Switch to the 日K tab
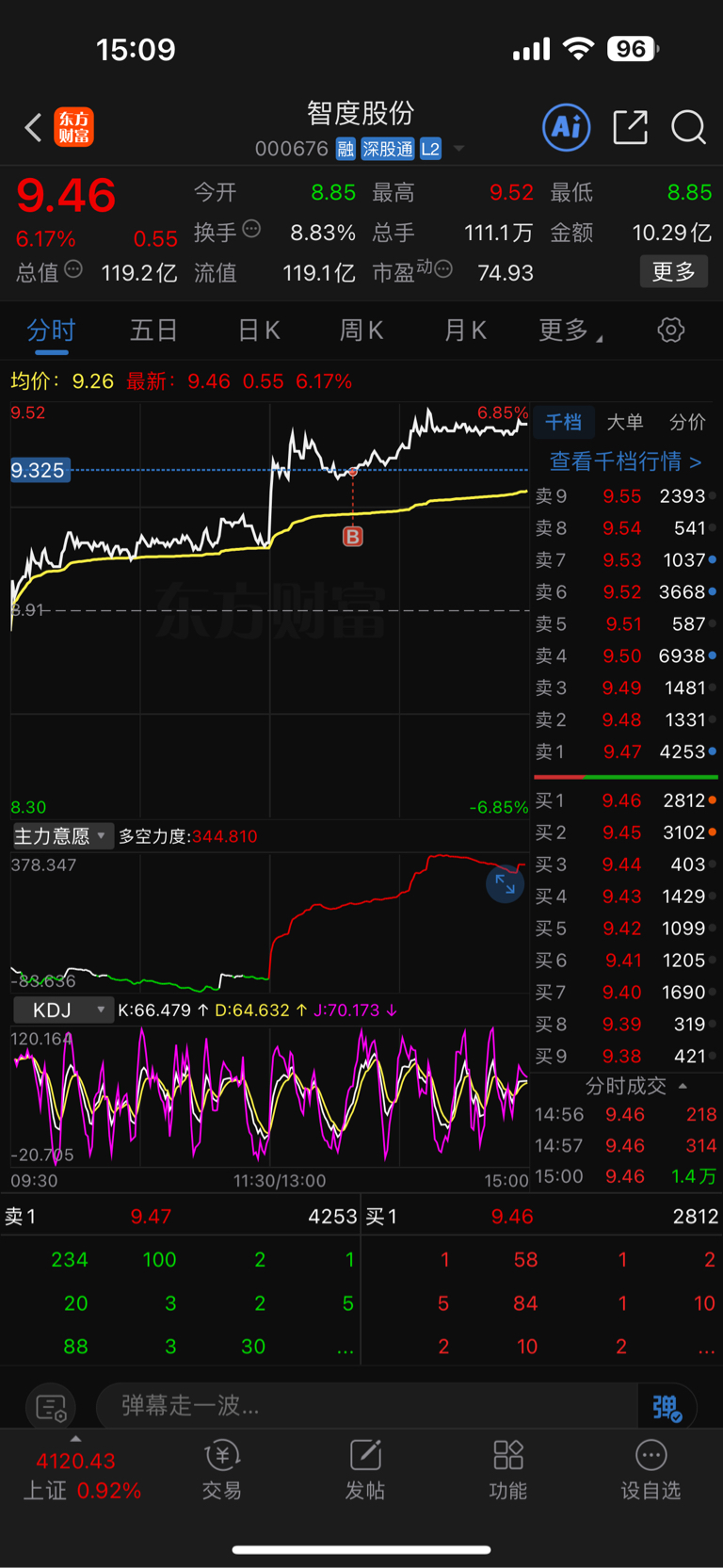This screenshot has width=723, height=1568. pyautogui.click(x=259, y=331)
